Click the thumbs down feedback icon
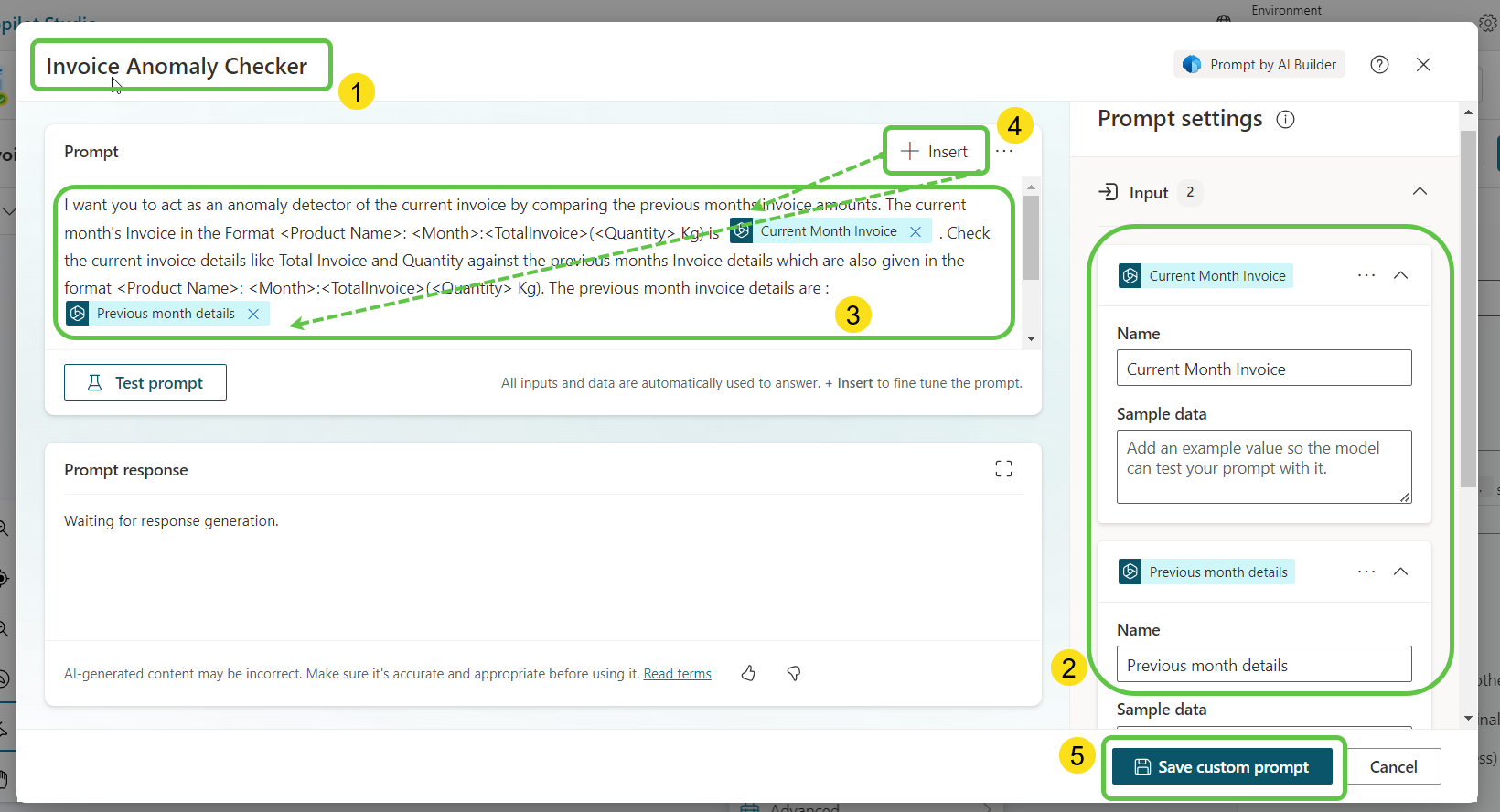The height and width of the screenshot is (812, 1500). pyautogui.click(x=794, y=674)
